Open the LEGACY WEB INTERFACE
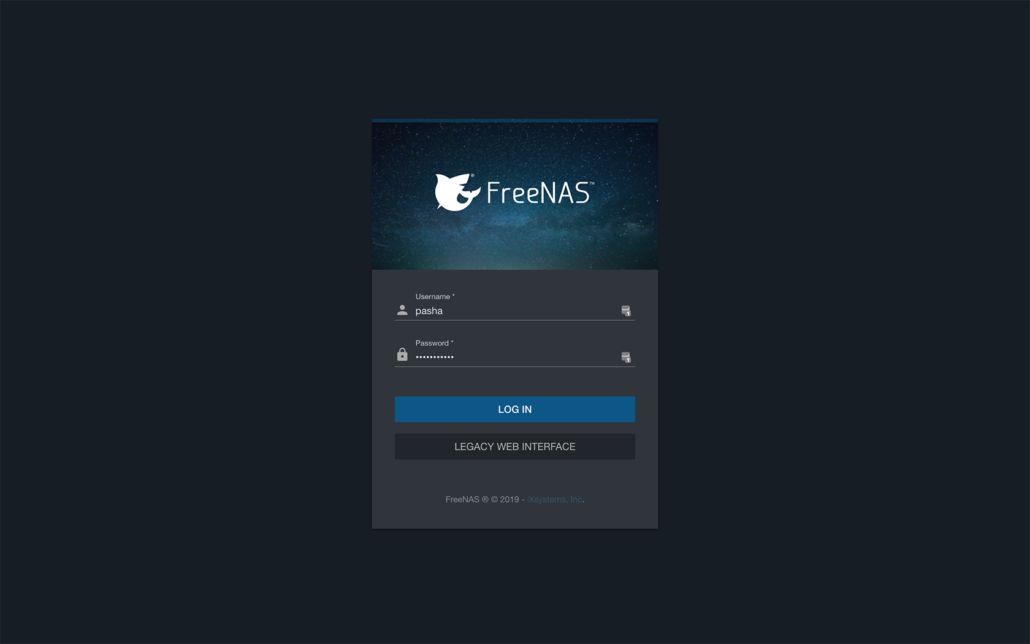This screenshot has height=644, width=1030. (514, 446)
